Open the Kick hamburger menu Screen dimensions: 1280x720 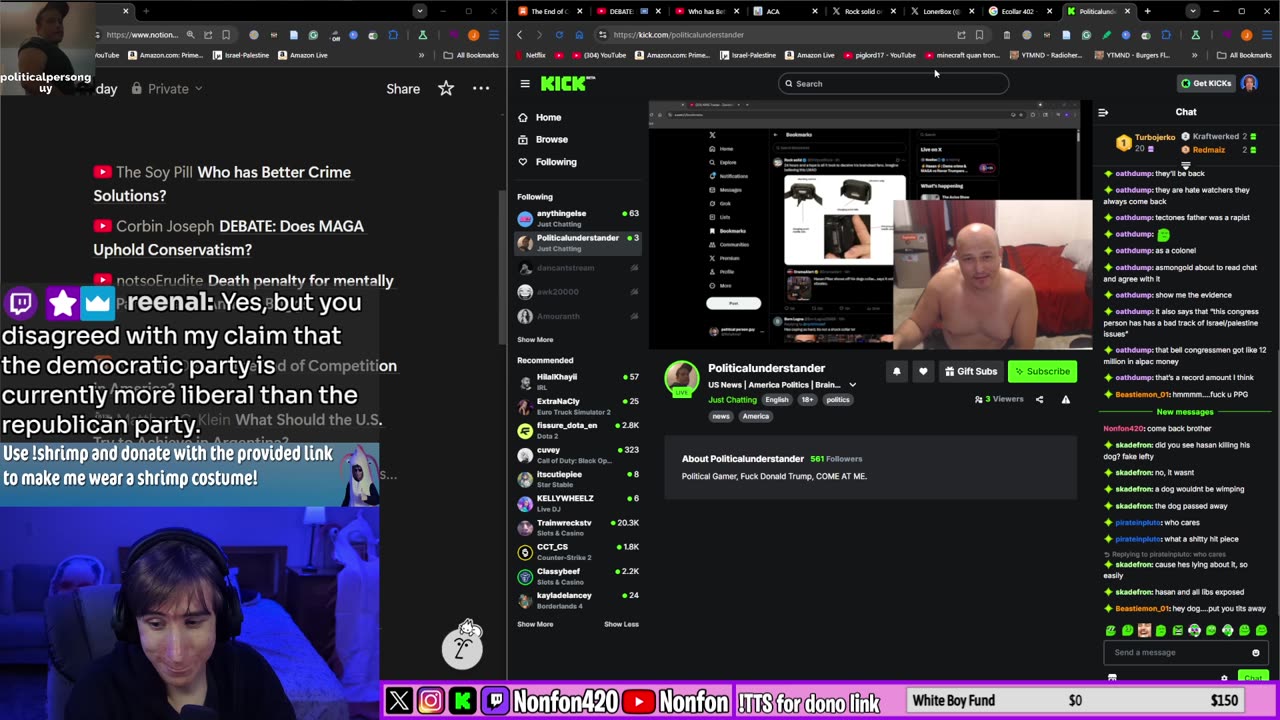tap(525, 84)
